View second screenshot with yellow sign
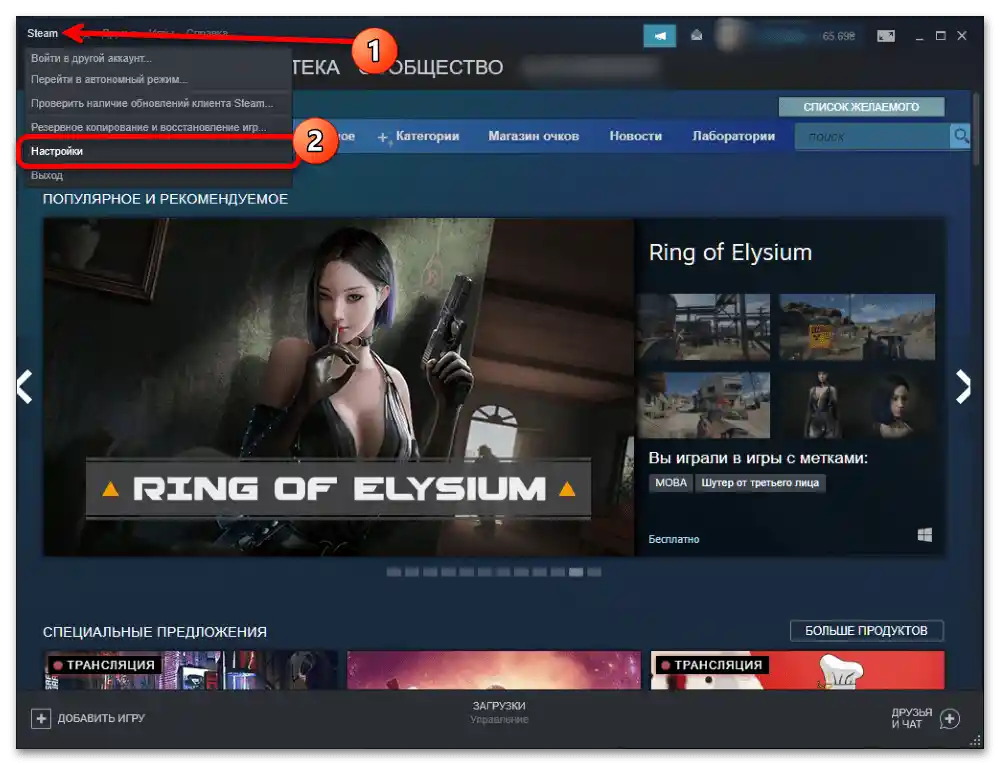This screenshot has width=1000, height=765. click(857, 327)
